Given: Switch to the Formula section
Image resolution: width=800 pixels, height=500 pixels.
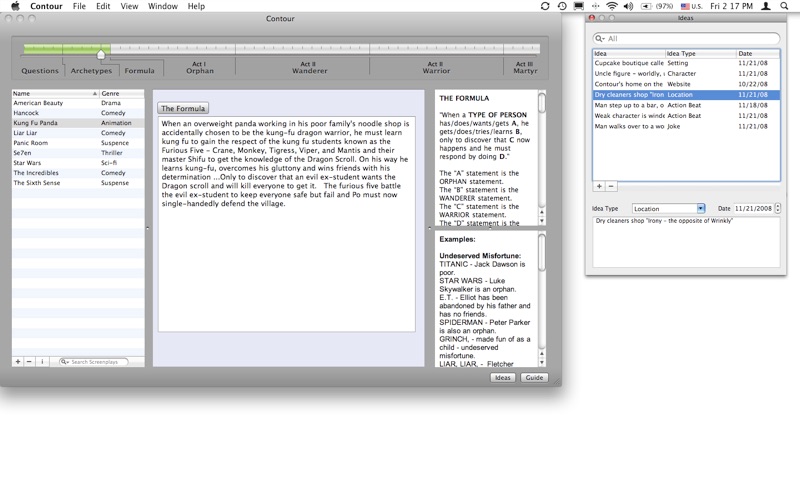Looking at the screenshot, I should click(x=139, y=70).
